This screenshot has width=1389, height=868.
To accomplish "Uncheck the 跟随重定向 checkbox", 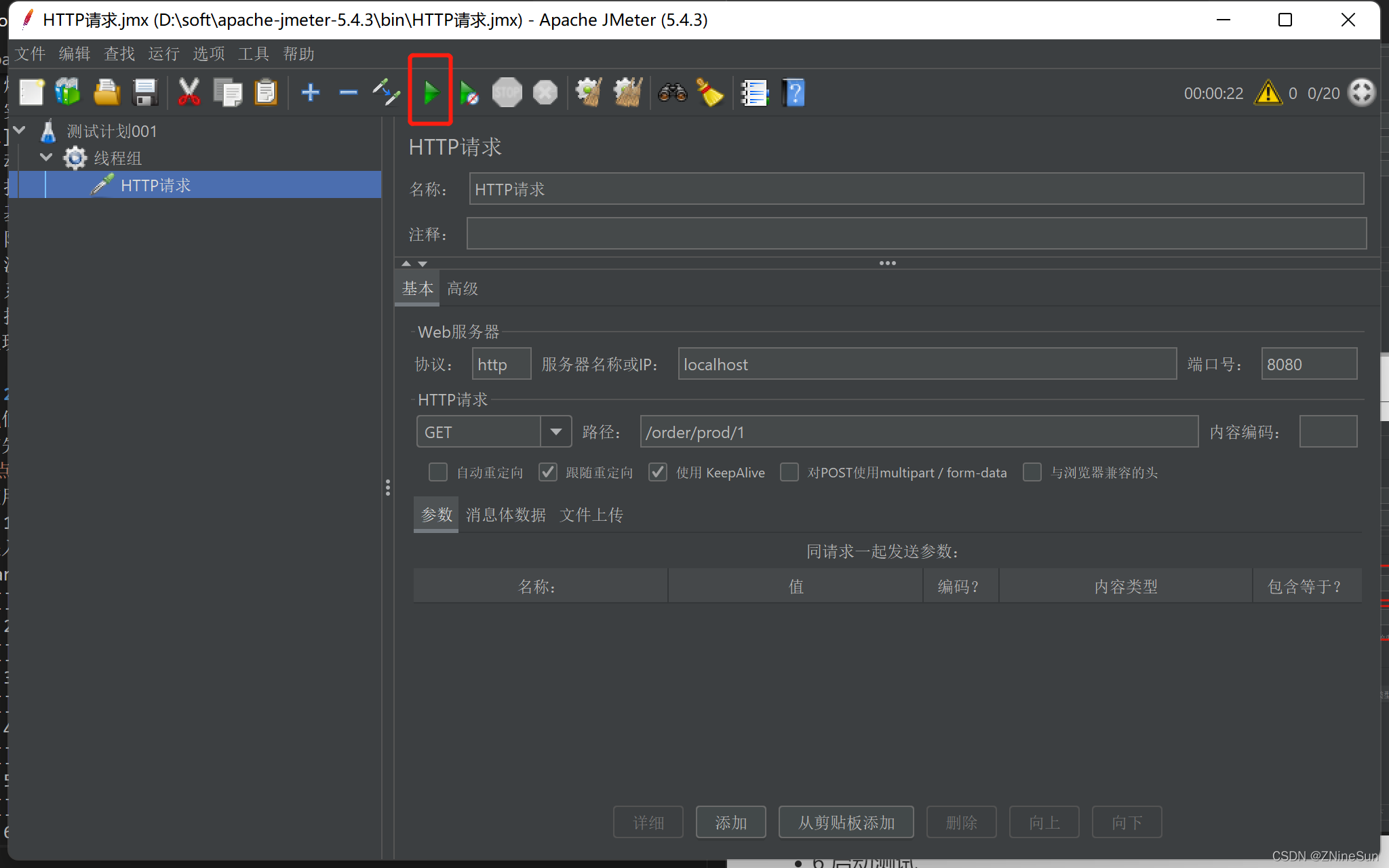I will (548, 472).
